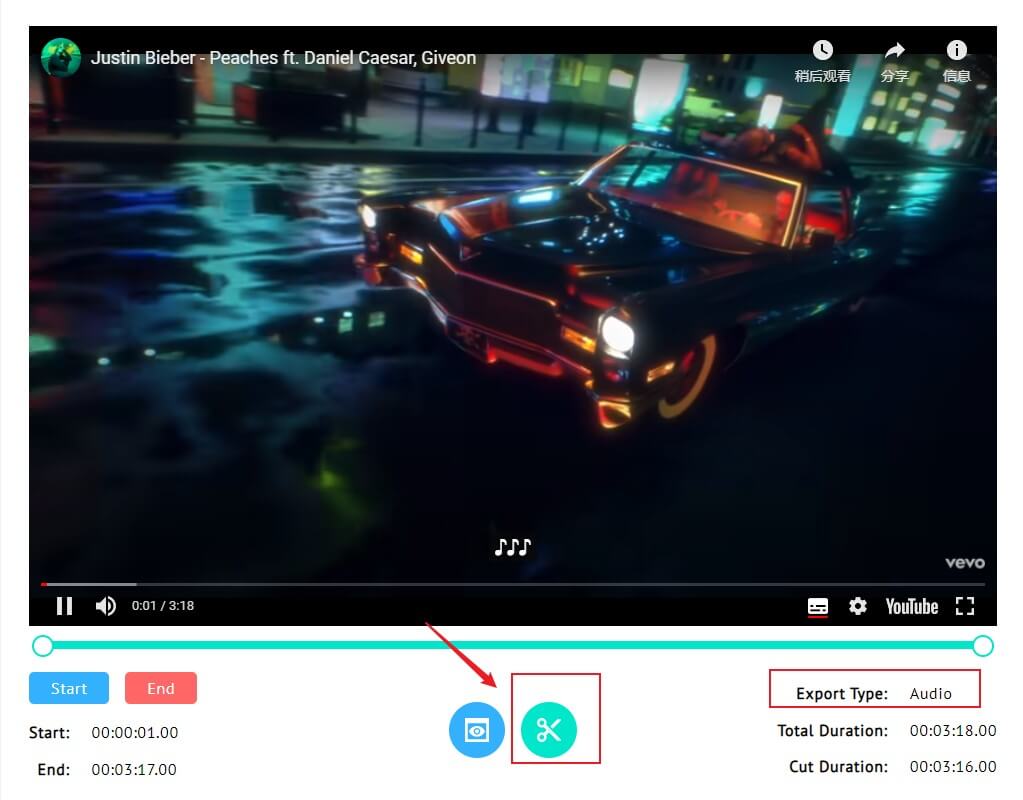Click the Cut Duration value 00:03:16.00
This screenshot has width=1023, height=800.
(x=953, y=767)
